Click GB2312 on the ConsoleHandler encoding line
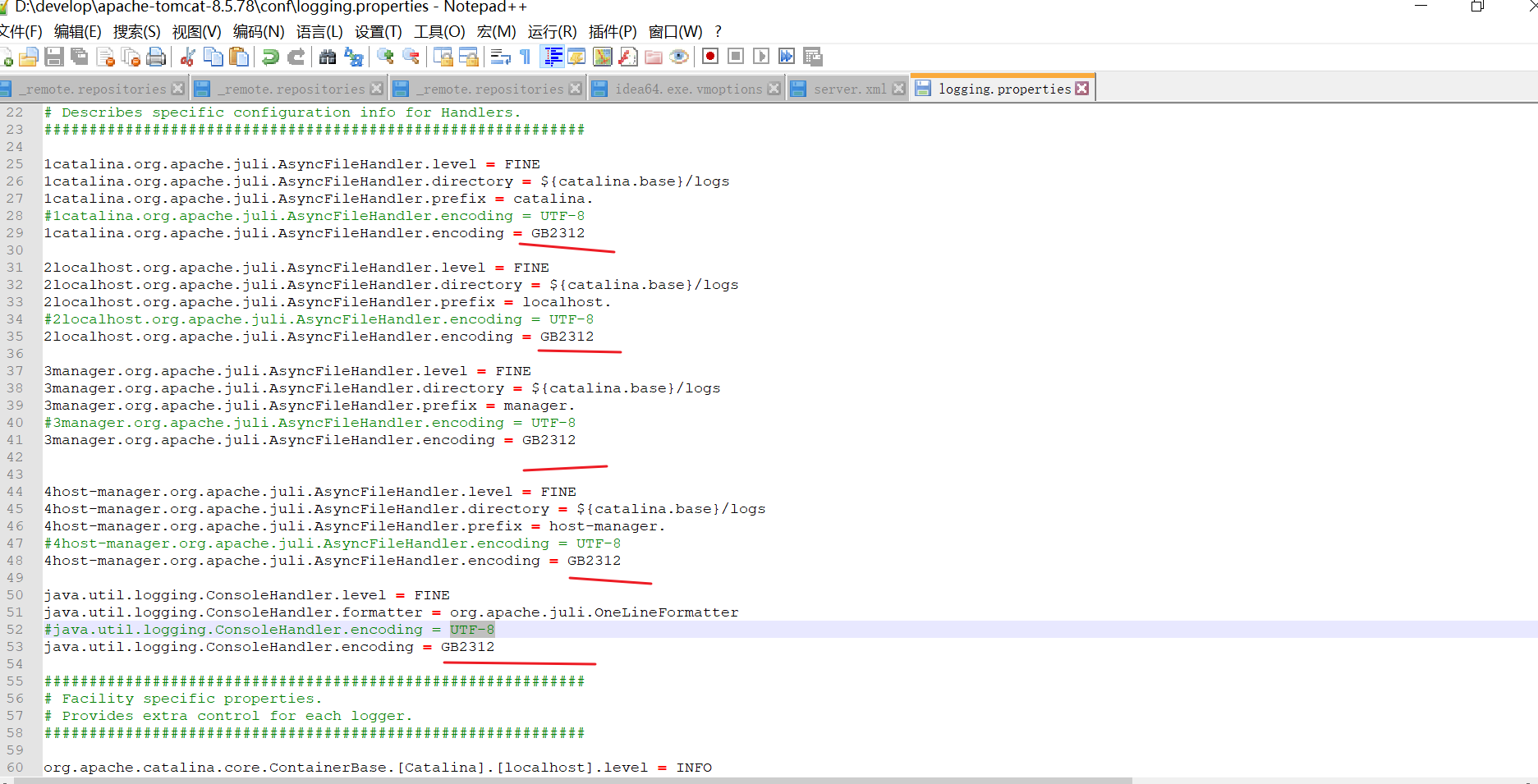Screen dimensions: 1538x784 click(x=467, y=647)
